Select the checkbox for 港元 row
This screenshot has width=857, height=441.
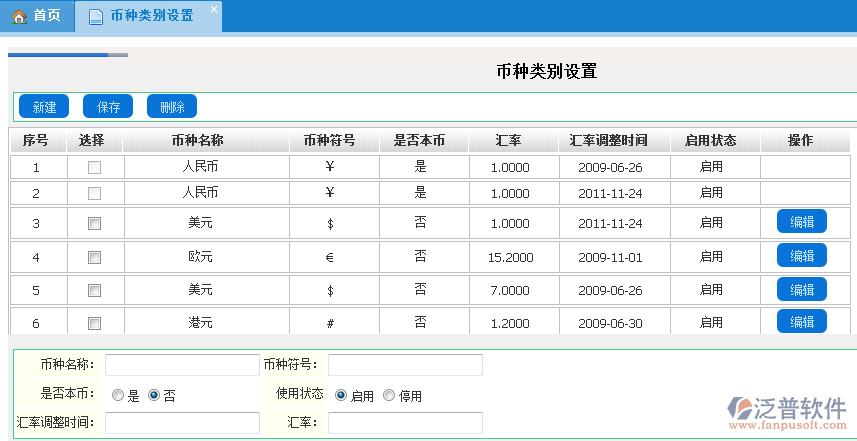click(94, 323)
